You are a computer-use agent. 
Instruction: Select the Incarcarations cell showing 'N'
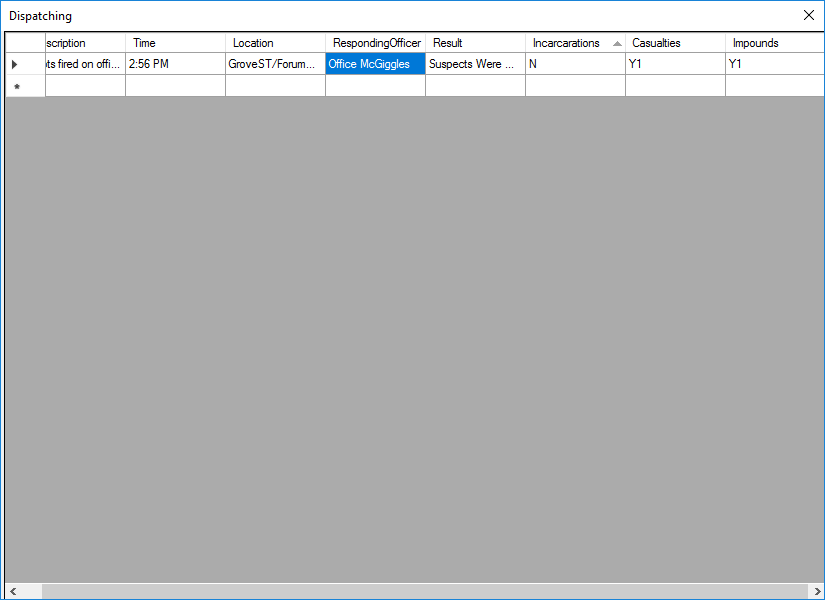point(575,64)
